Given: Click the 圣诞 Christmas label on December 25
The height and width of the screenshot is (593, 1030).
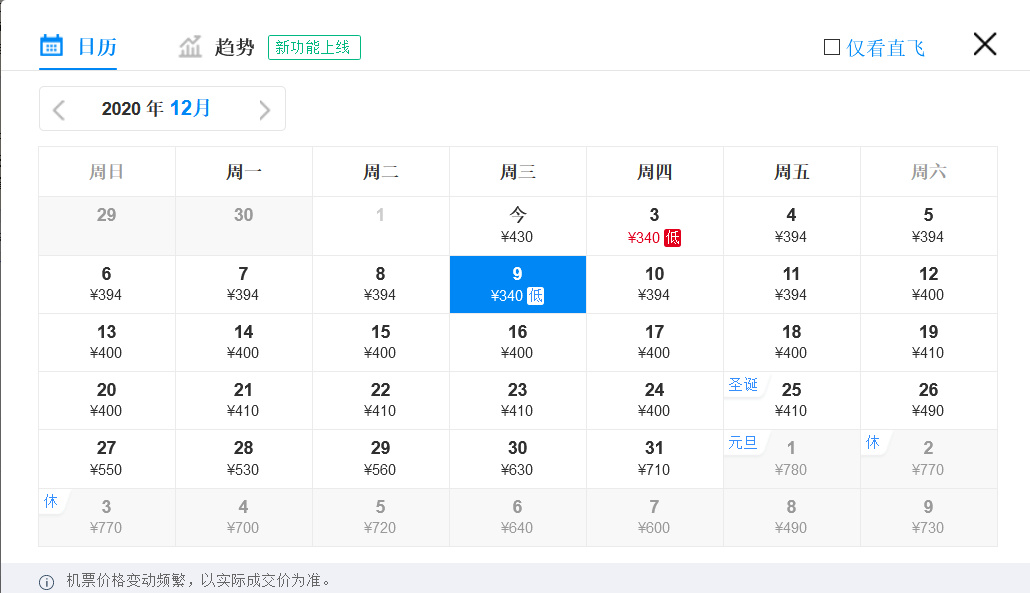Looking at the screenshot, I should click(x=744, y=384).
